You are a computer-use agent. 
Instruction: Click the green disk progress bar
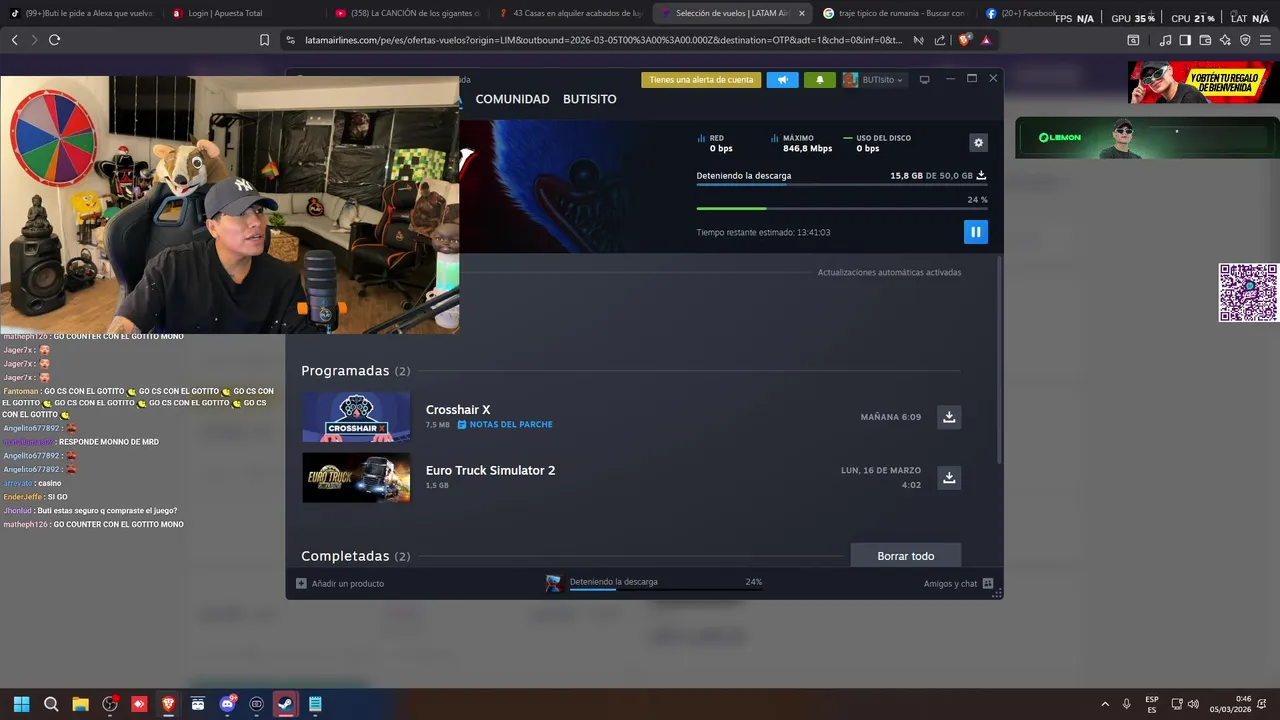coord(842,208)
